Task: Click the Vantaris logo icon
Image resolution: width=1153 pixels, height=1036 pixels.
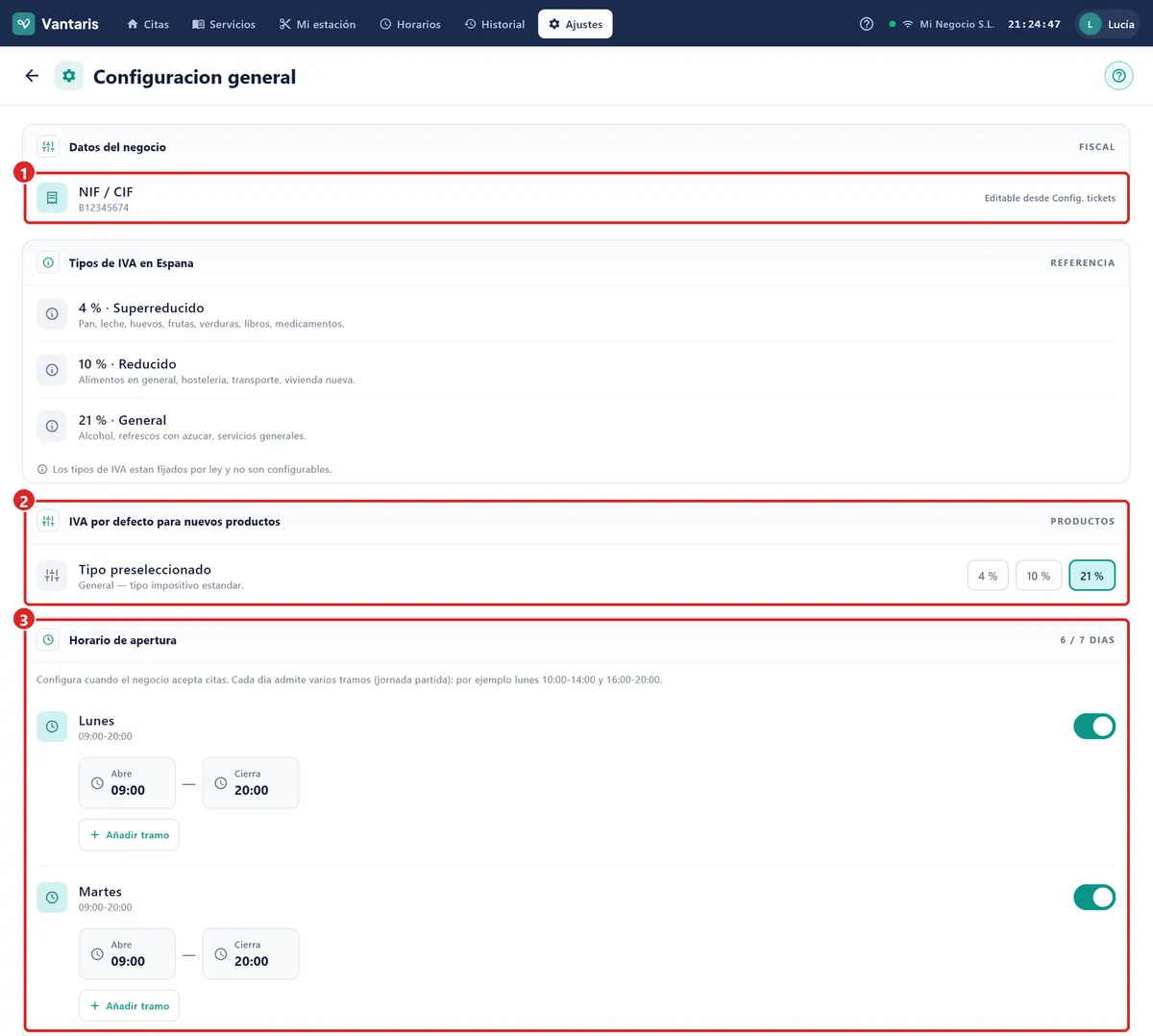Action: coord(24,24)
